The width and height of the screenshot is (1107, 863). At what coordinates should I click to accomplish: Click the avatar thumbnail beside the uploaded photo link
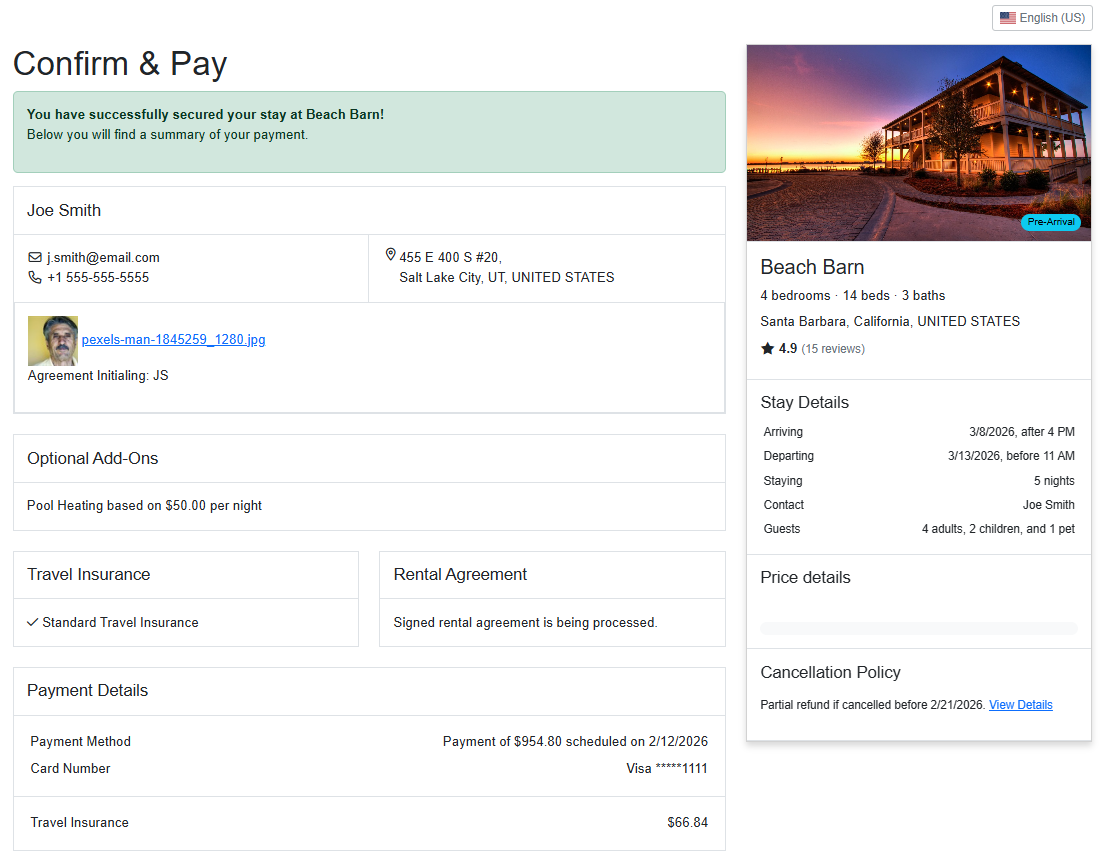pyautogui.click(x=52, y=339)
